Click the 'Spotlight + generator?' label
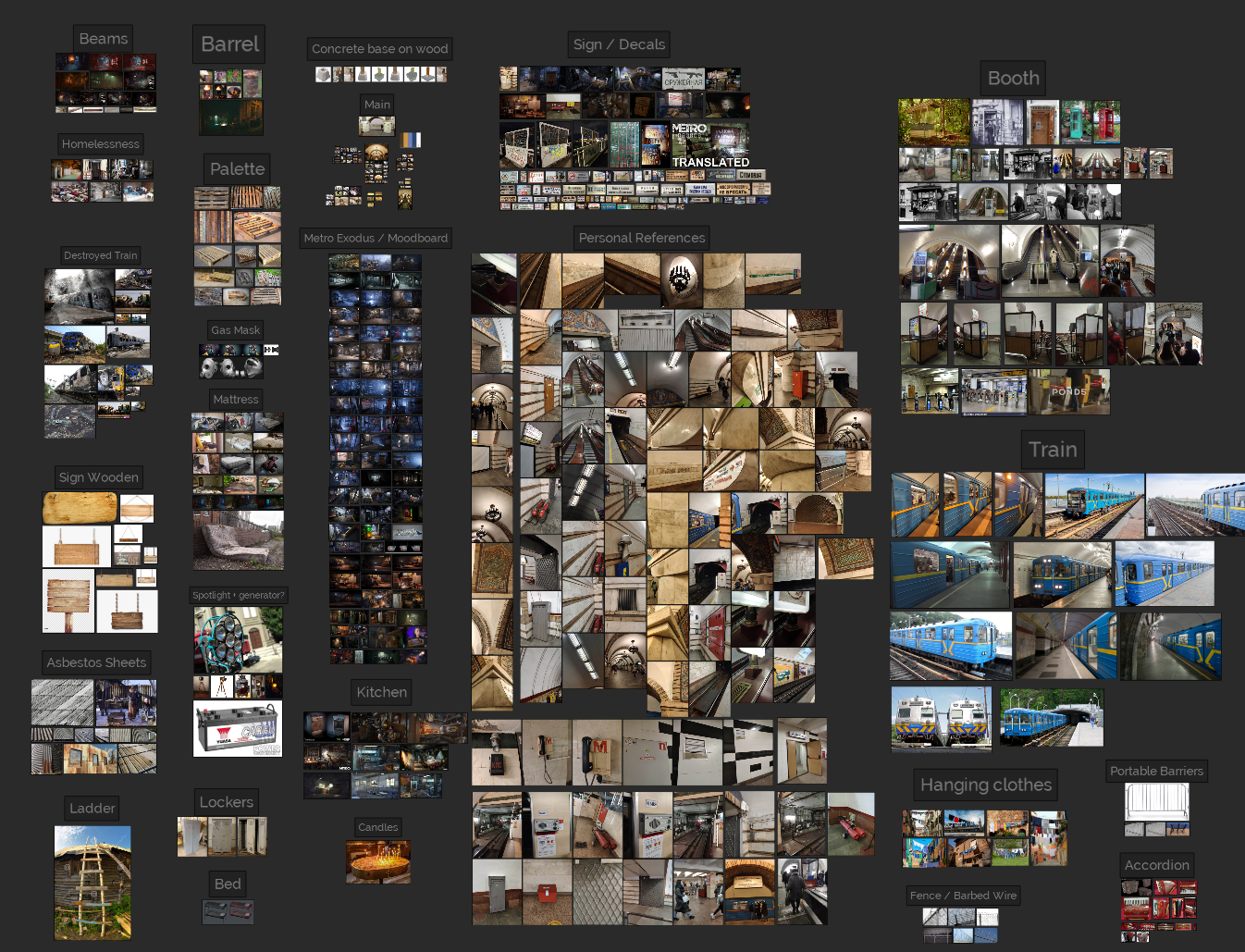1245x952 pixels. [239, 595]
